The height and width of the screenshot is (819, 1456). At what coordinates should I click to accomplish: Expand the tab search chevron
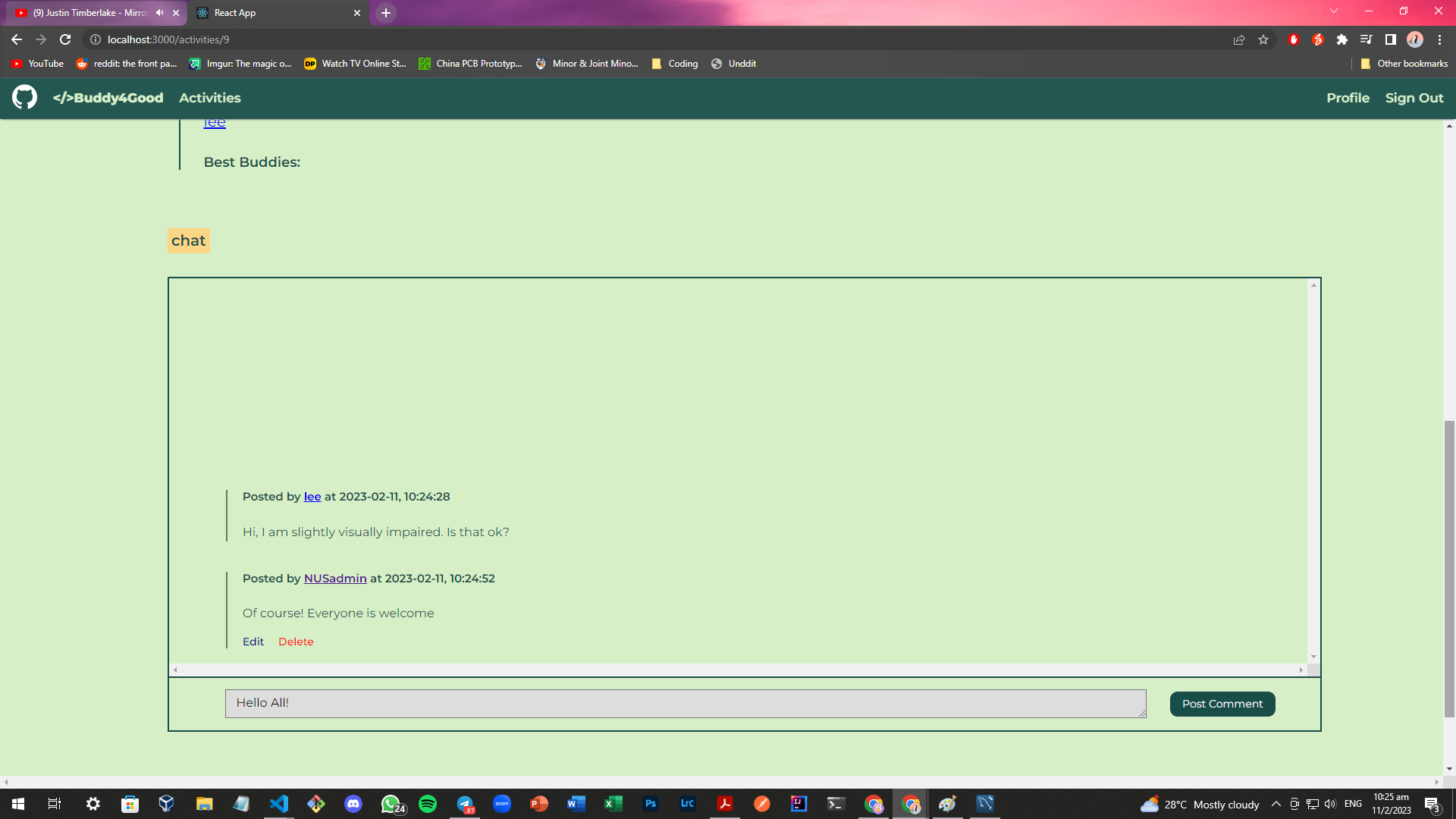(1334, 11)
